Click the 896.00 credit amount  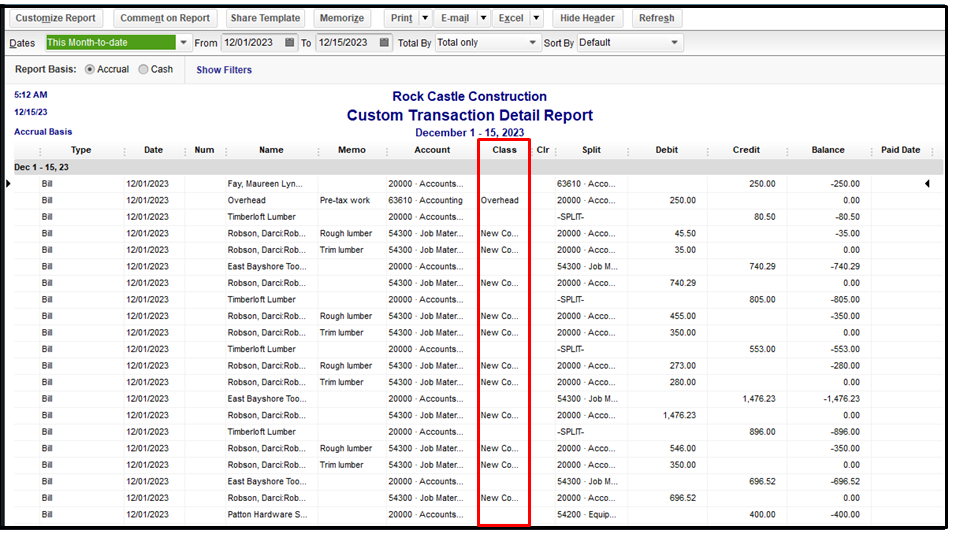pyautogui.click(x=762, y=432)
